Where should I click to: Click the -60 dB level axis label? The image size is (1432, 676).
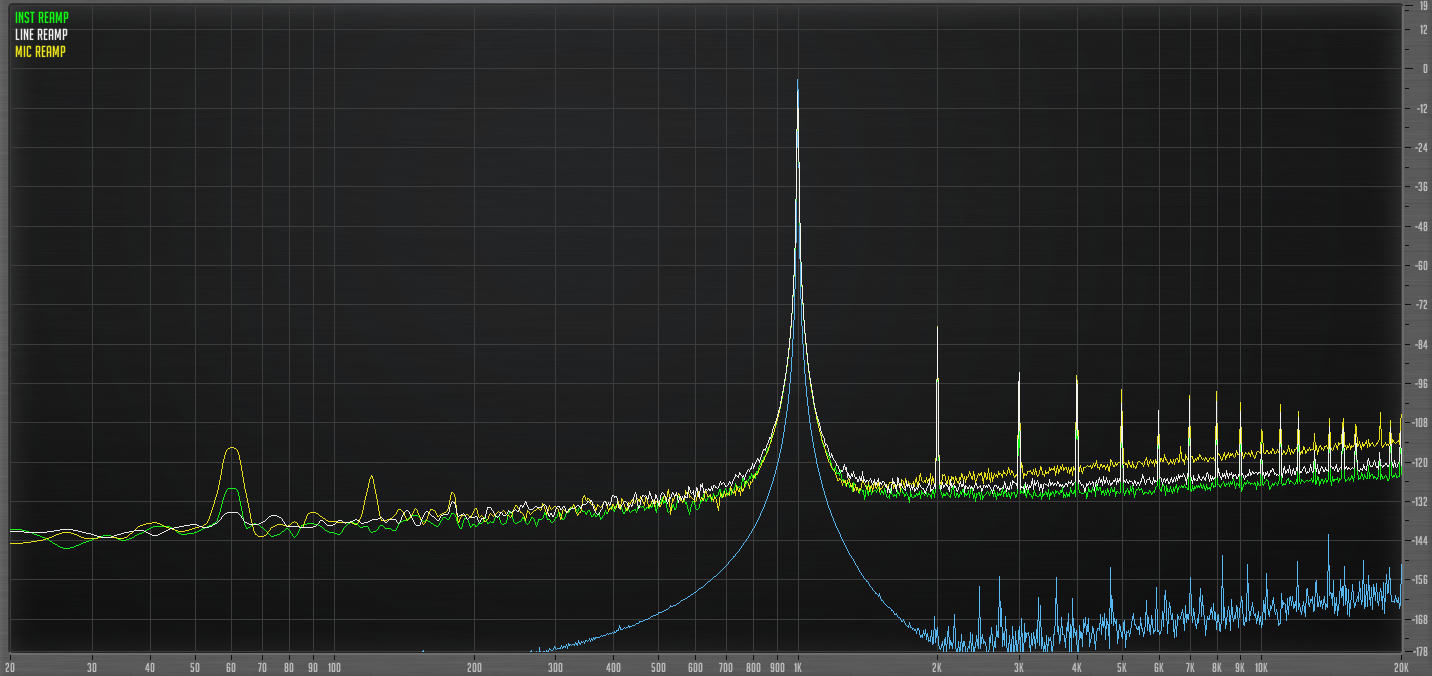[x=1421, y=266]
